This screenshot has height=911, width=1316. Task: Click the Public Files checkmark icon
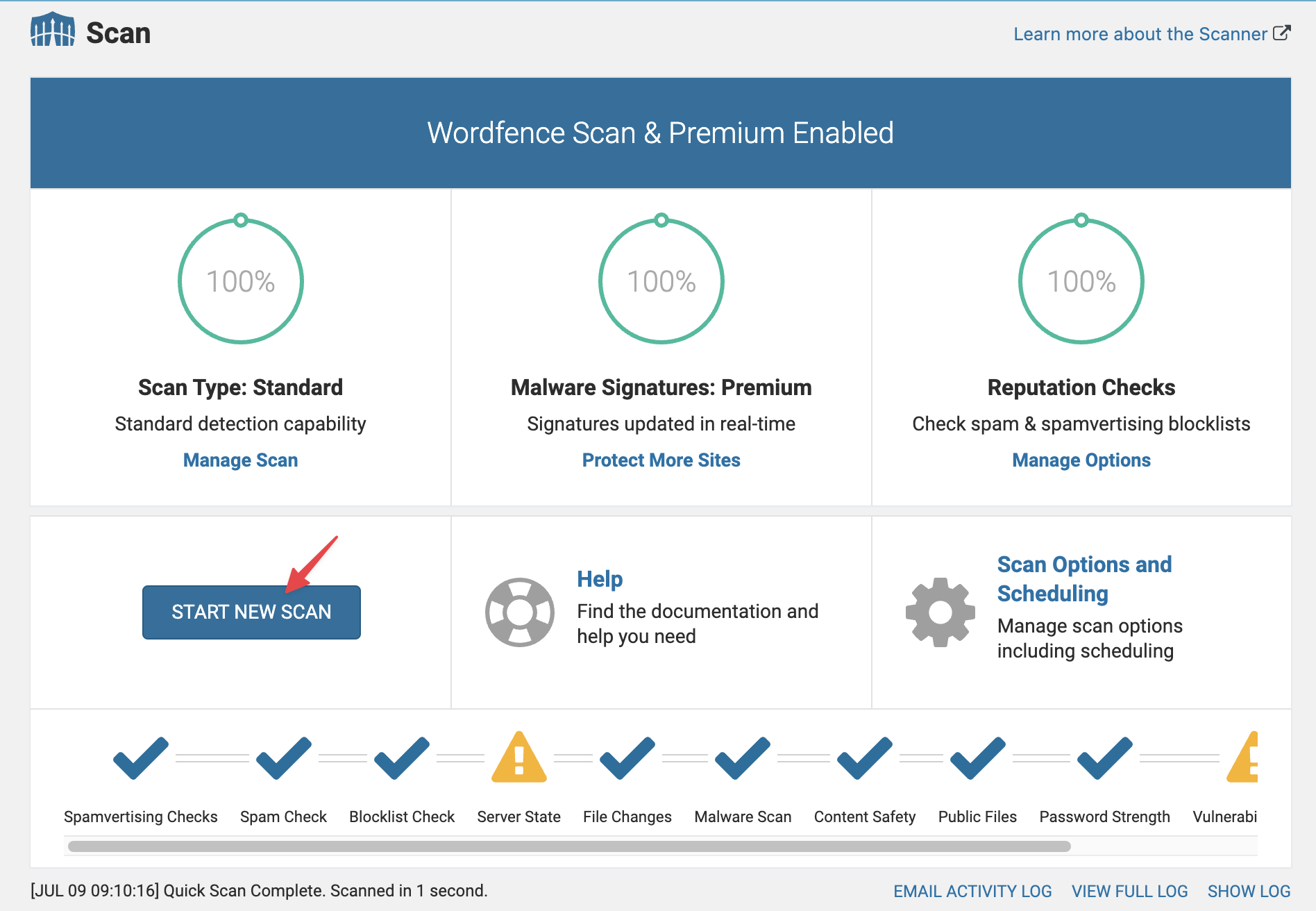click(977, 758)
